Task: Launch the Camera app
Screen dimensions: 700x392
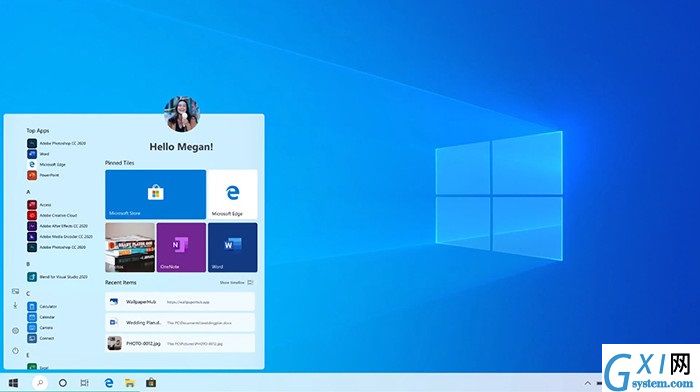Action: point(40,328)
